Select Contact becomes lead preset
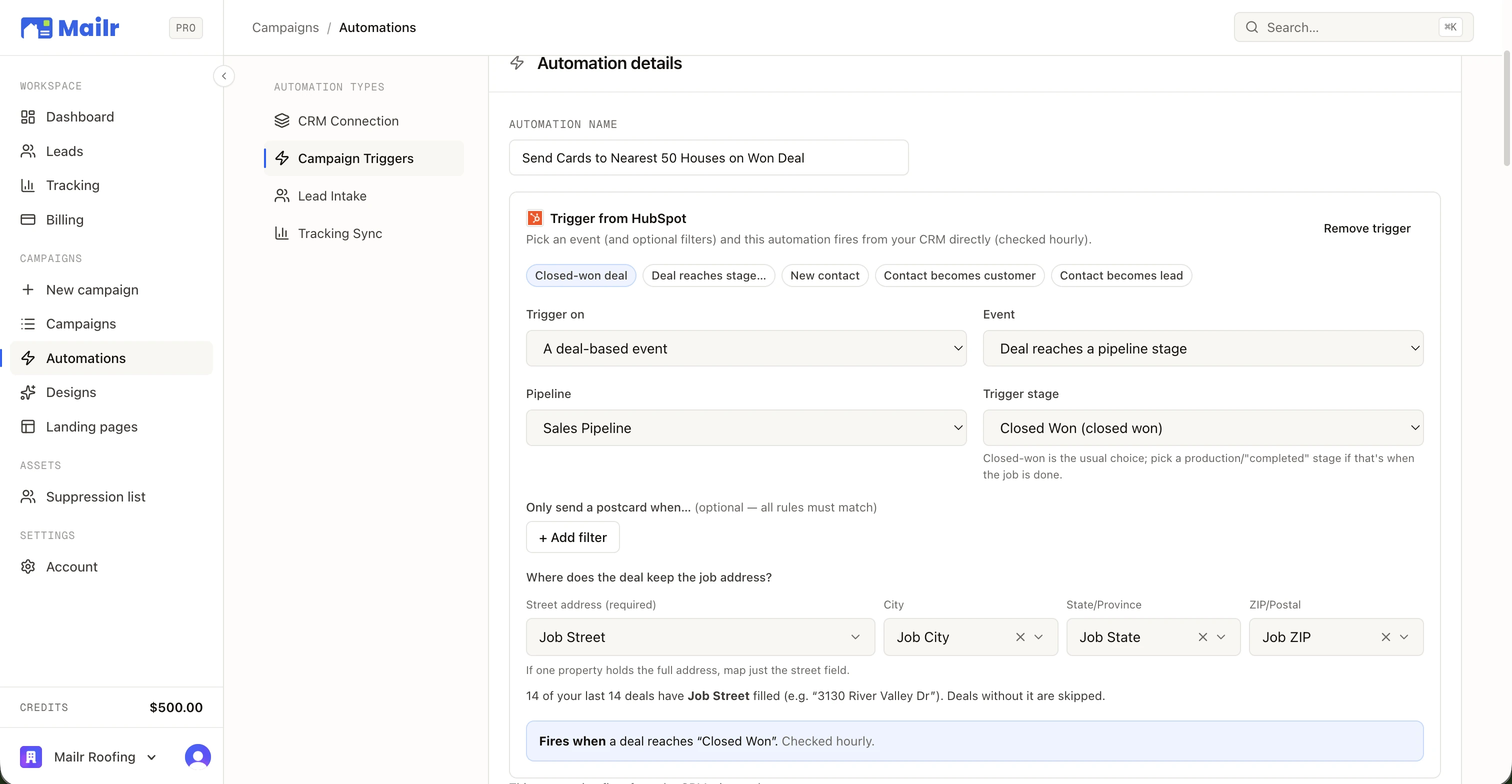The height and width of the screenshot is (784, 1512). [1121, 276]
